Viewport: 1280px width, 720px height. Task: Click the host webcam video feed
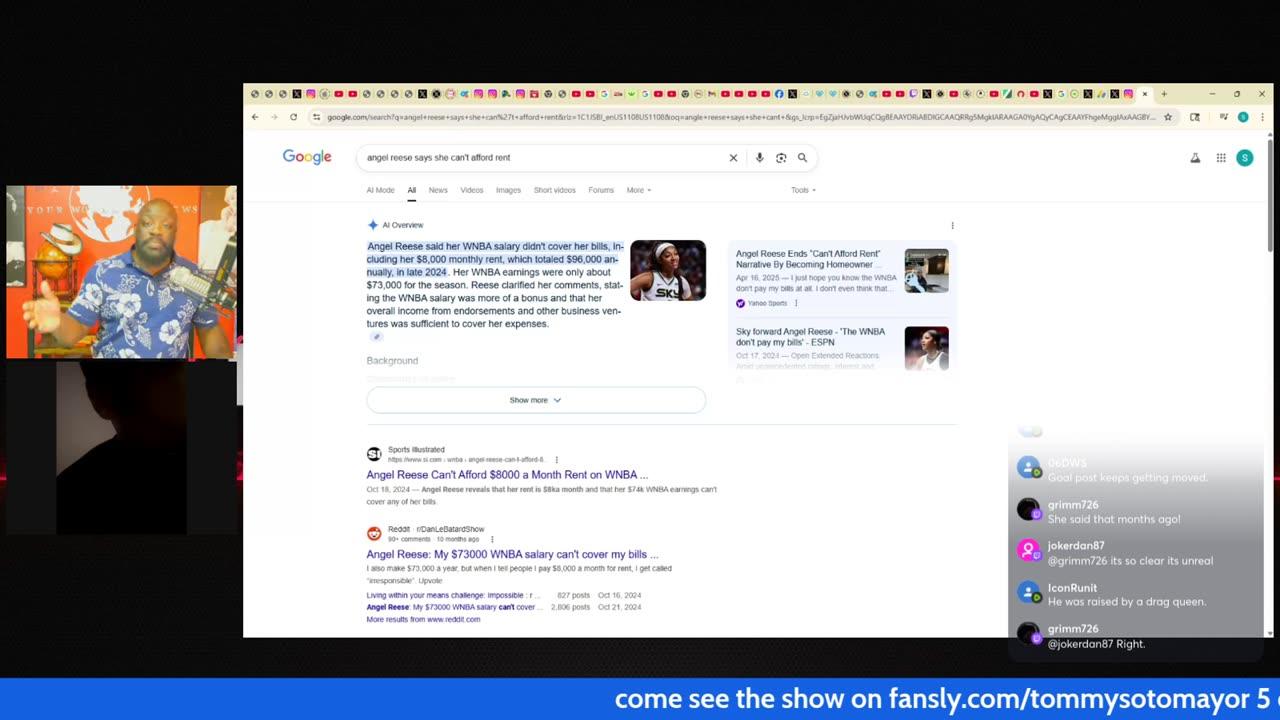pyautogui.click(x=121, y=271)
